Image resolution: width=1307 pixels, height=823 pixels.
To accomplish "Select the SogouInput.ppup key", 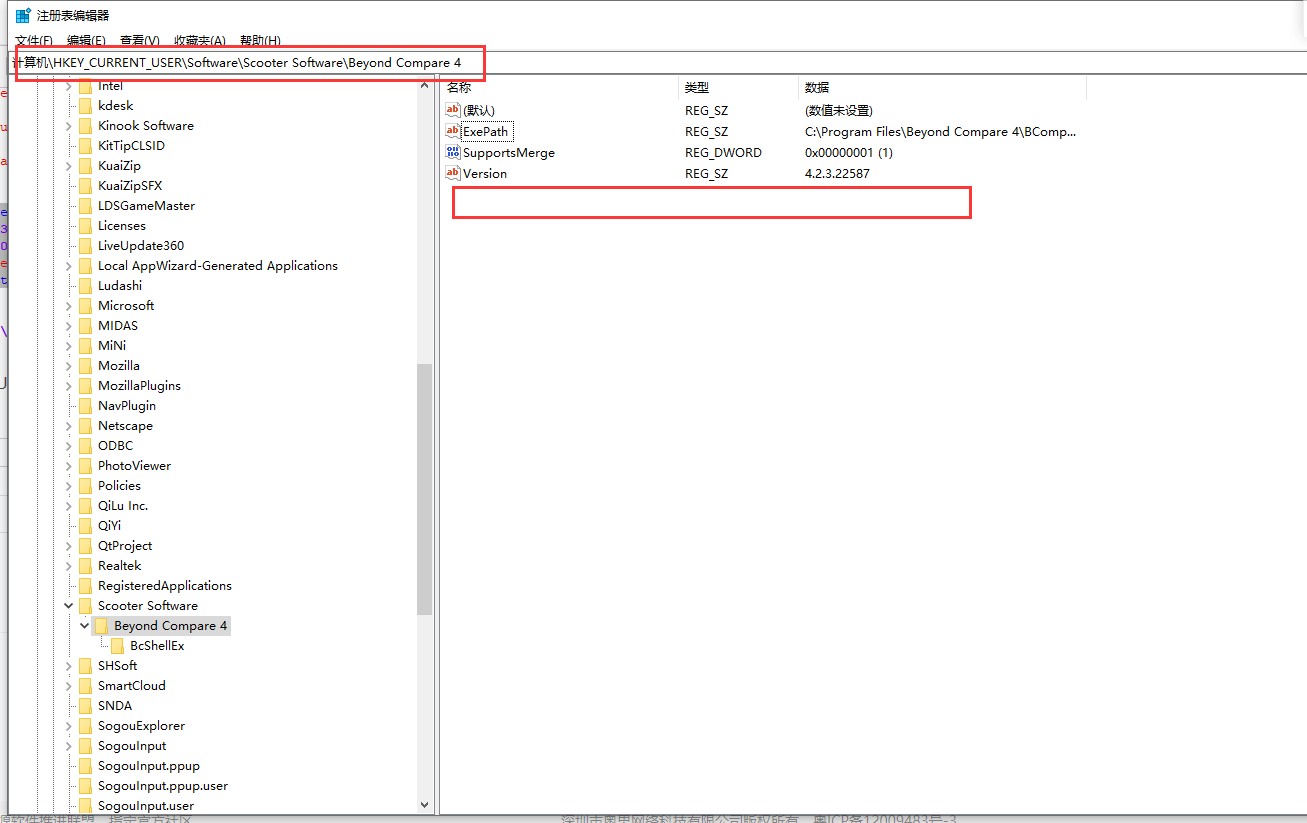I will click(x=149, y=766).
